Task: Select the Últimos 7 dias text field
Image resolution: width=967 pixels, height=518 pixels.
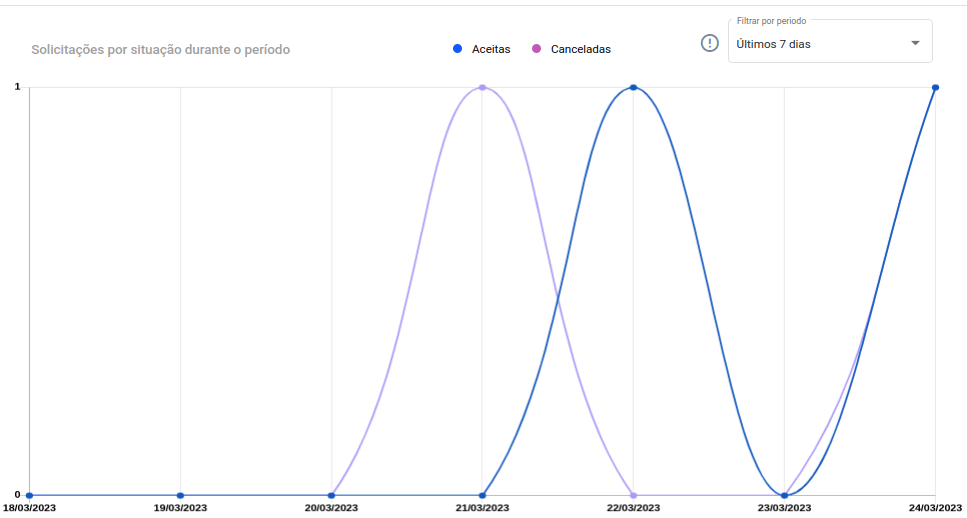Action: point(774,44)
